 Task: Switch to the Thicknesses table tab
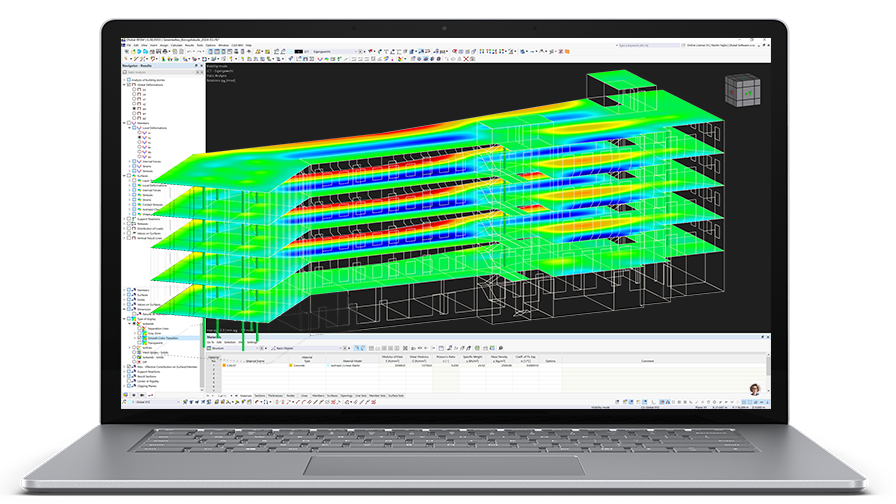click(x=275, y=395)
